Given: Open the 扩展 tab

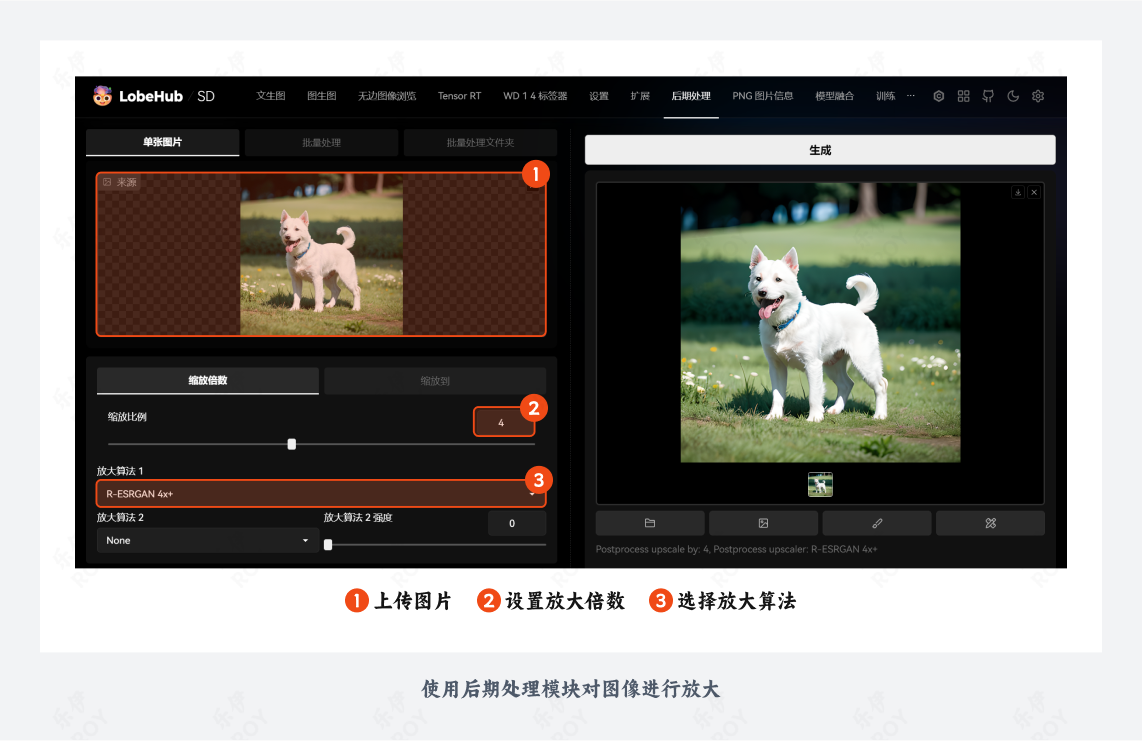Looking at the screenshot, I should pyautogui.click(x=639, y=96).
